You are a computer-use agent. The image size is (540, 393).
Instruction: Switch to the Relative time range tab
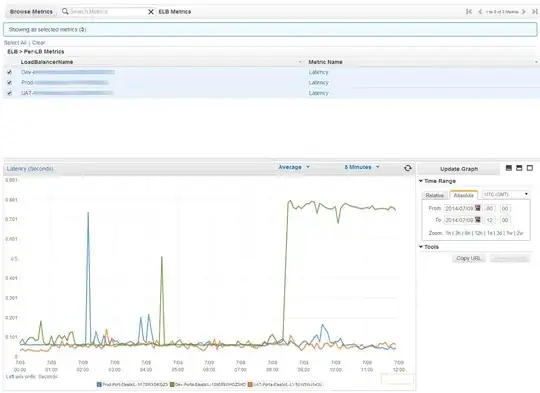click(x=435, y=195)
